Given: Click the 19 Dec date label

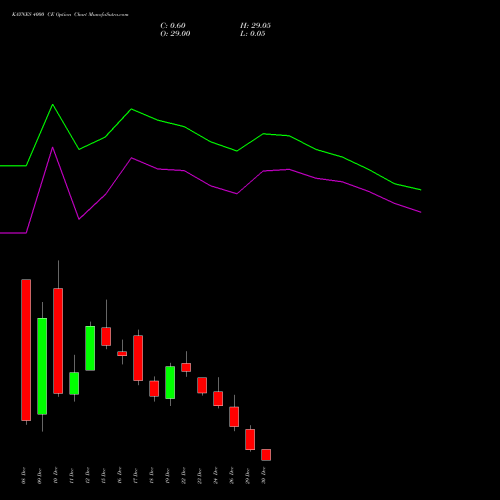Looking at the screenshot, I should pyautogui.click(x=168, y=476).
